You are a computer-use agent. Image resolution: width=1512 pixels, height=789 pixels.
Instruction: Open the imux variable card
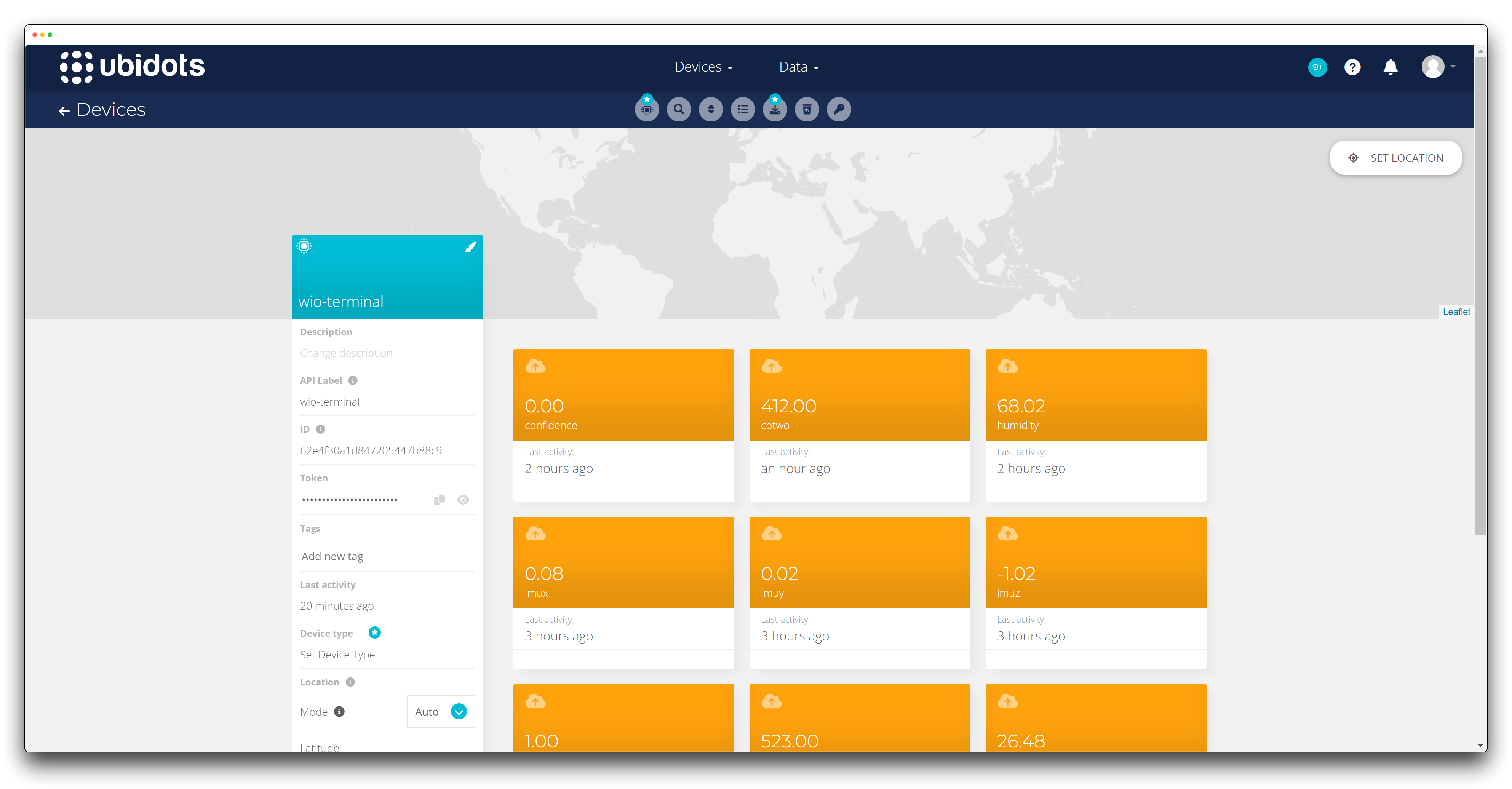pos(623,593)
